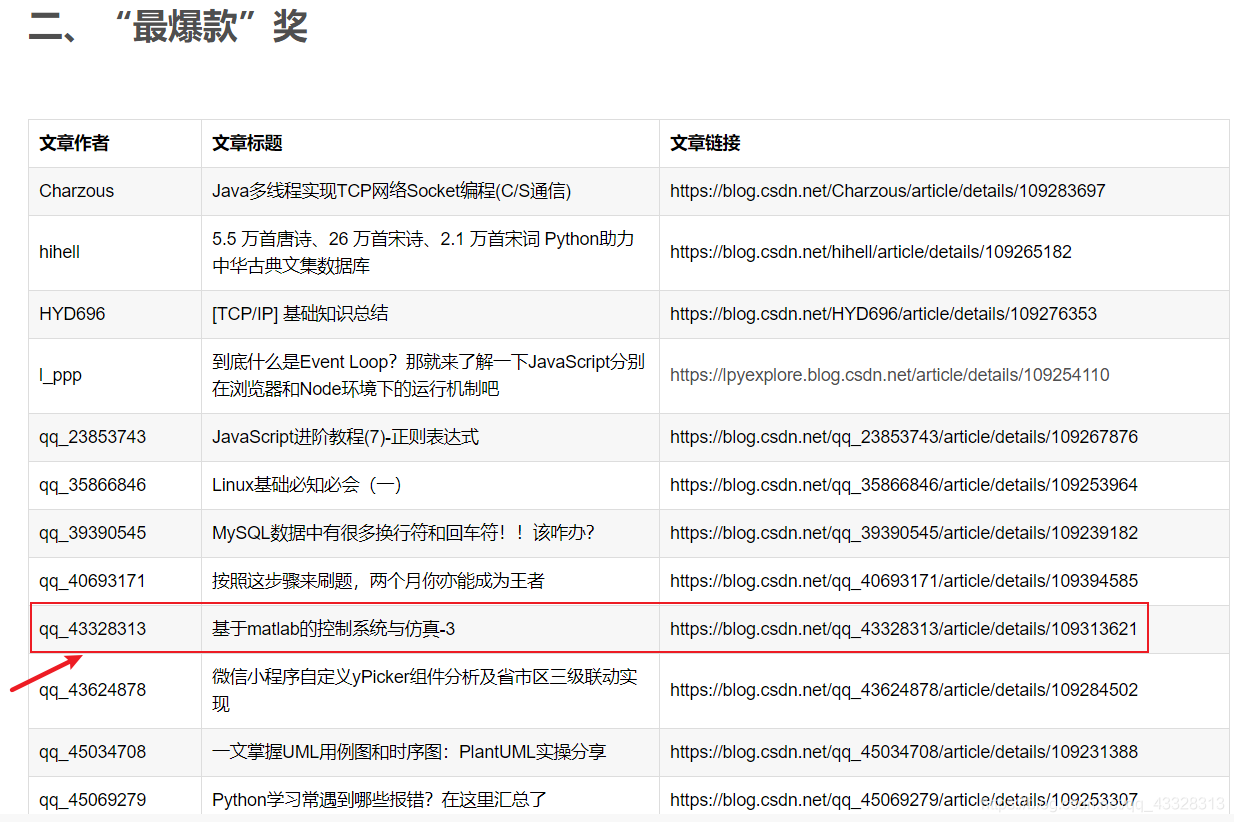Open the qq_35866846 article link
This screenshot has height=822, width=1234.
[x=904, y=485]
